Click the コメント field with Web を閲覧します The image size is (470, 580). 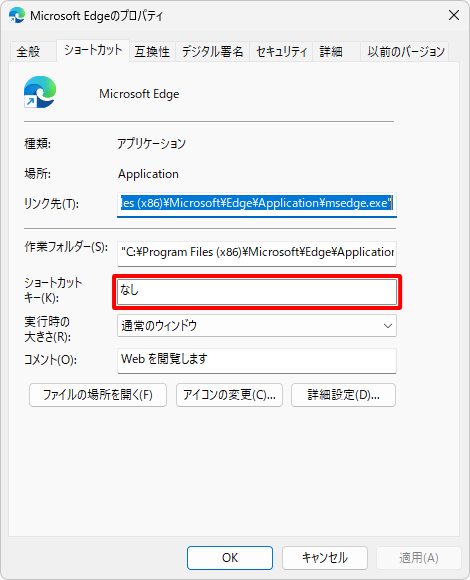pos(257,360)
